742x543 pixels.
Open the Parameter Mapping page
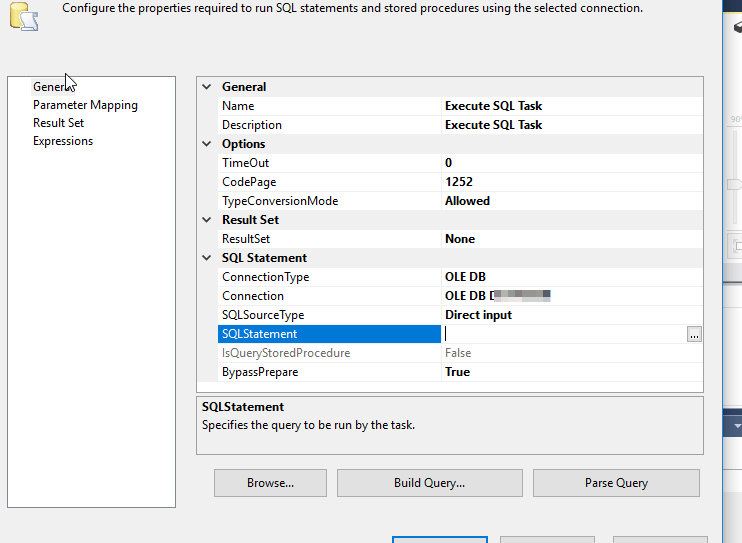[x=85, y=105]
